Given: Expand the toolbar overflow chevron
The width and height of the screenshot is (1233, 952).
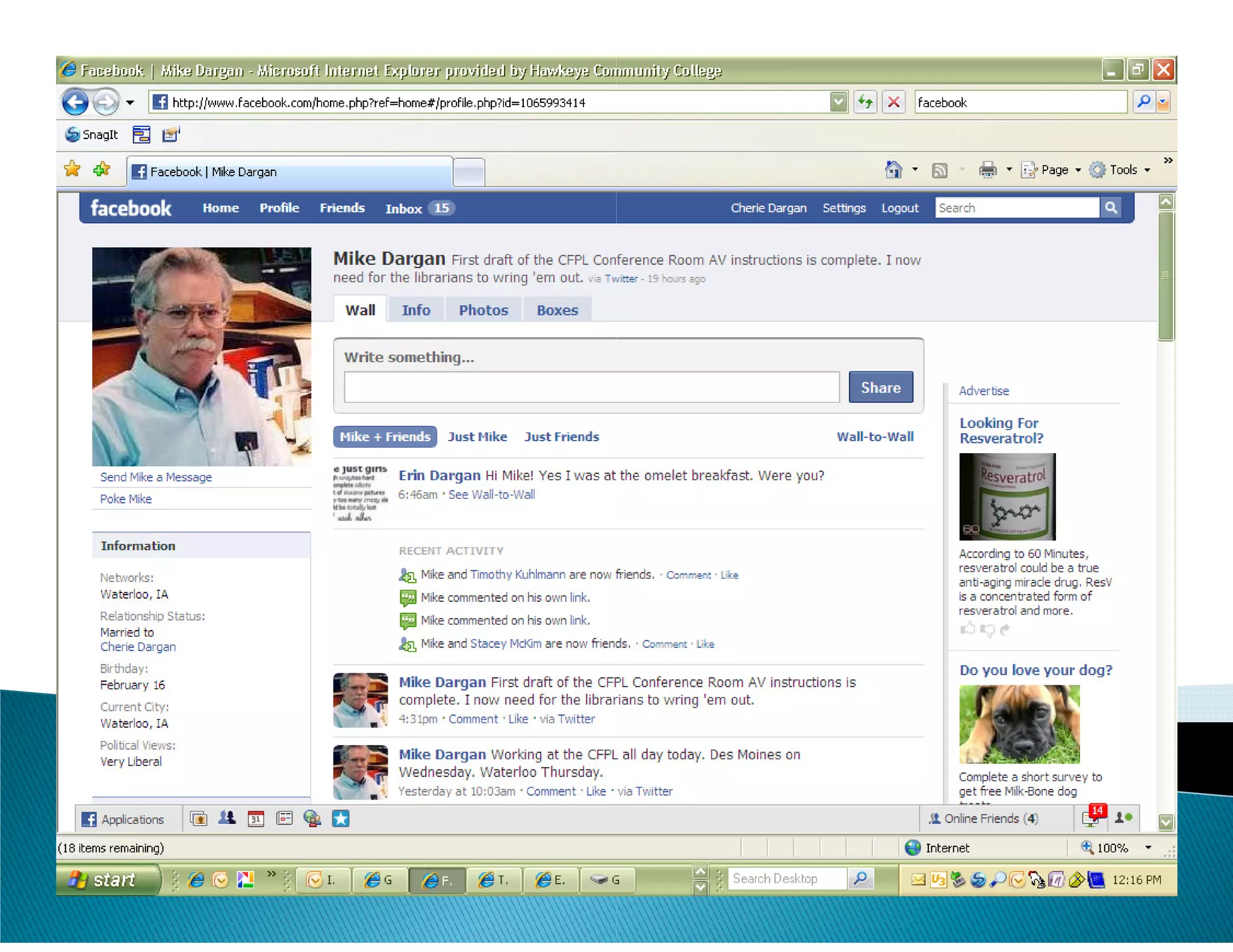Looking at the screenshot, I should (x=1168, y=161).
